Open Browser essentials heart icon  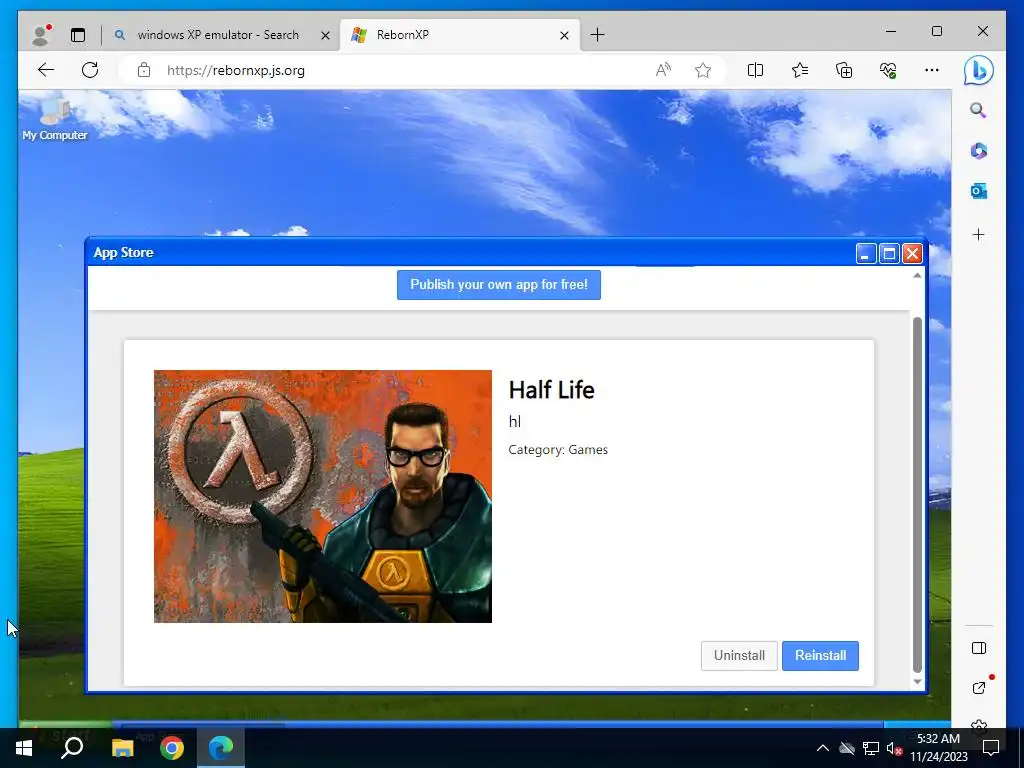(888, 70)
